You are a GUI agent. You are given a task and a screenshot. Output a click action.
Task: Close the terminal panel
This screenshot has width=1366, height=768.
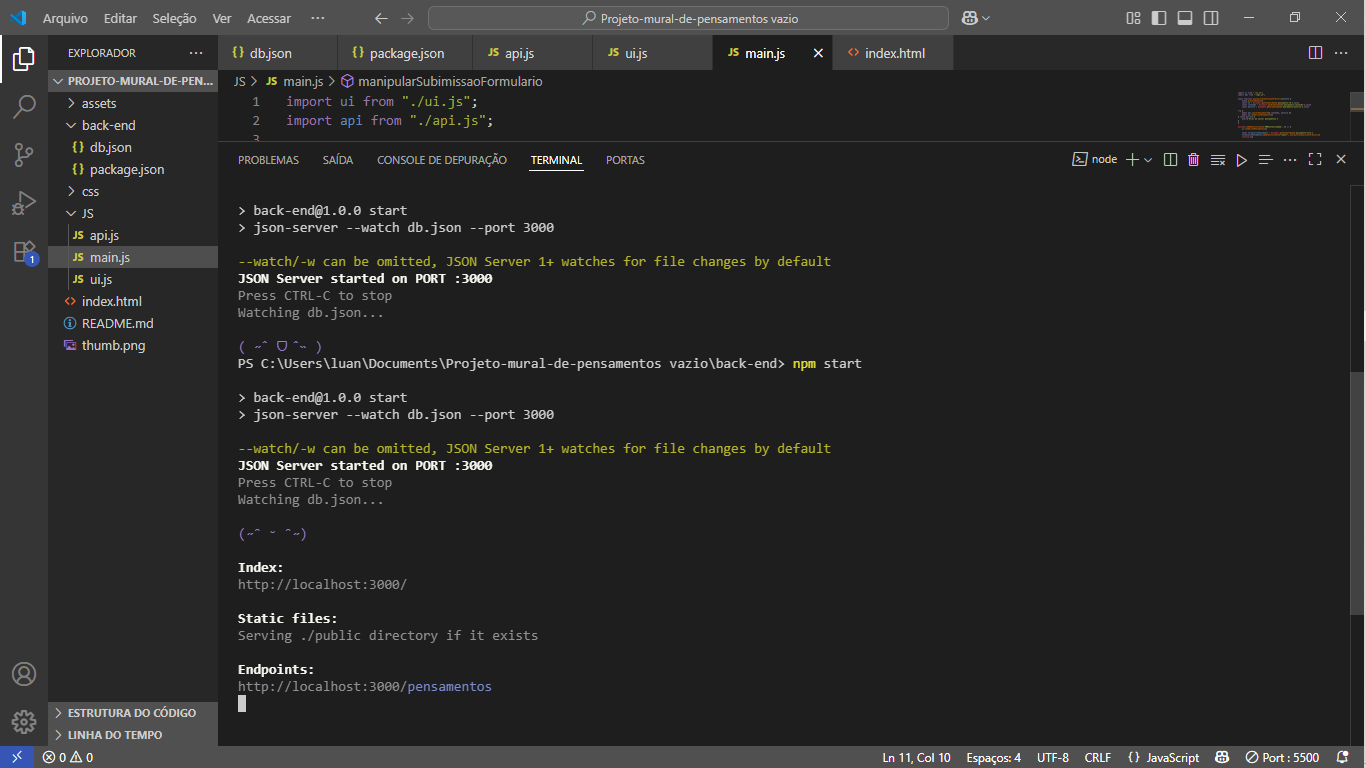coord(1341,160)
